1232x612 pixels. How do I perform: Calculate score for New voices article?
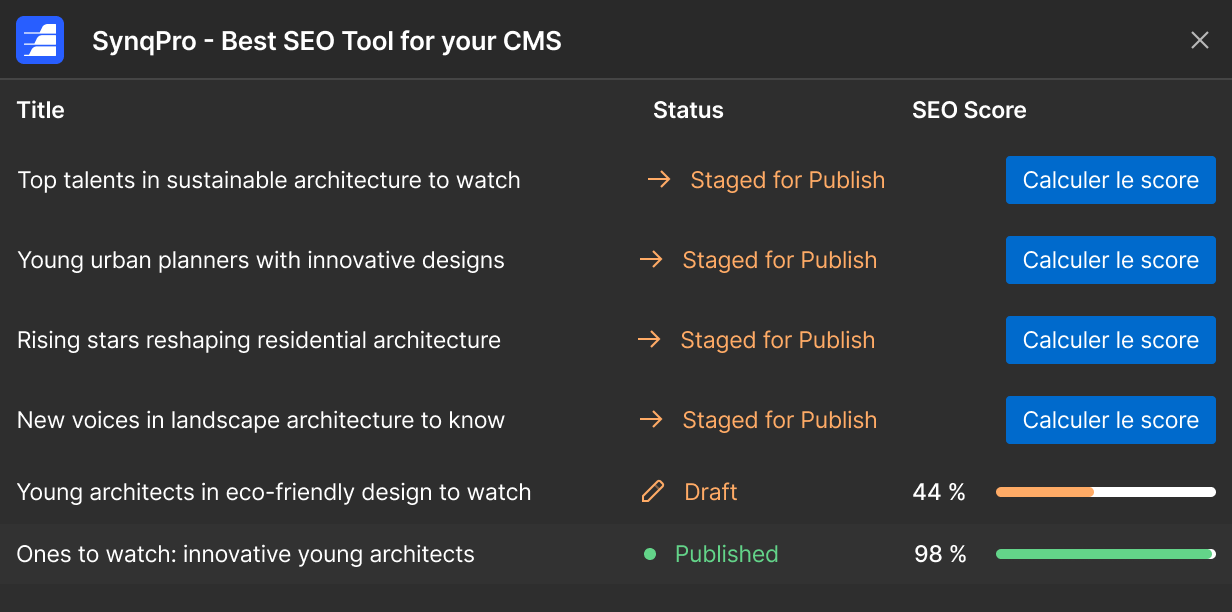(1110, 420)
